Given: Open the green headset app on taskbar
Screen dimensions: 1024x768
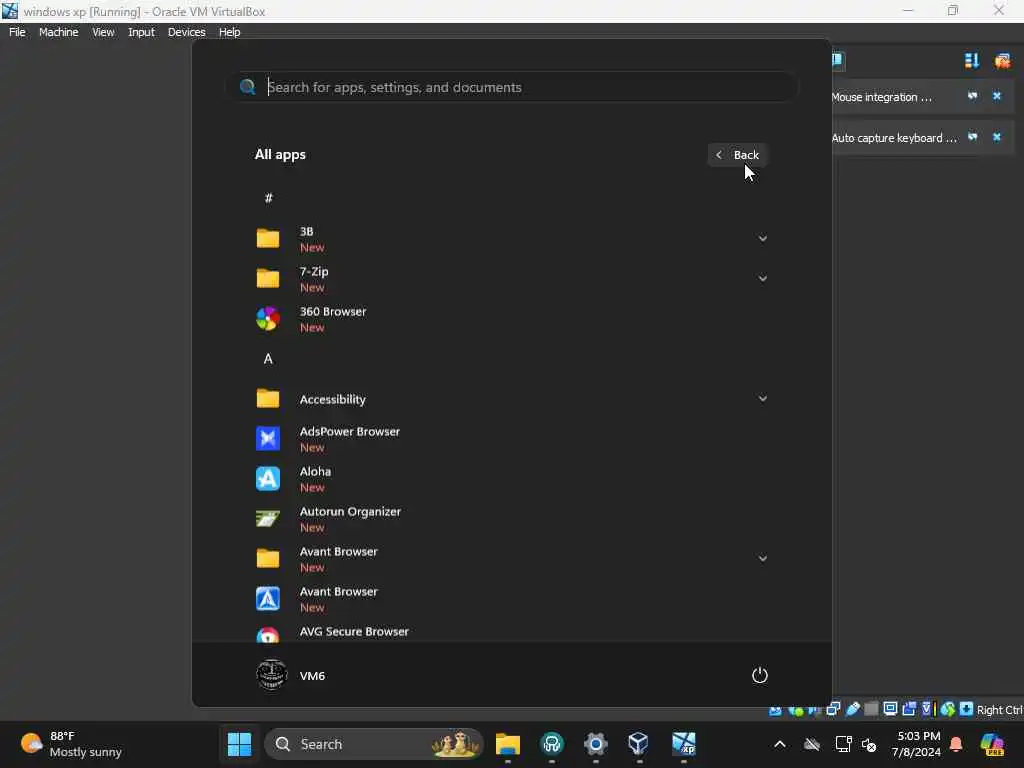Looking at the screenshot, I should [552, 744].
